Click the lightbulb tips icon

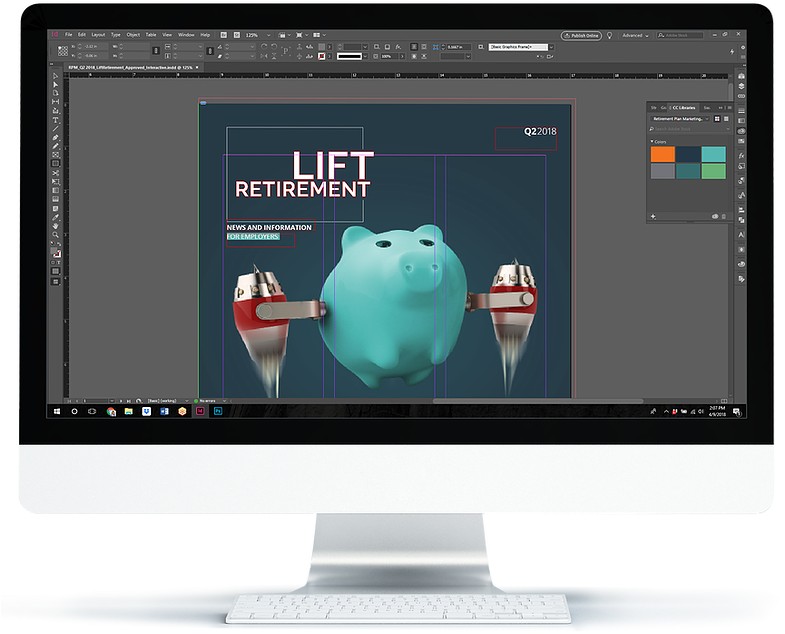(x=610, y=36)
